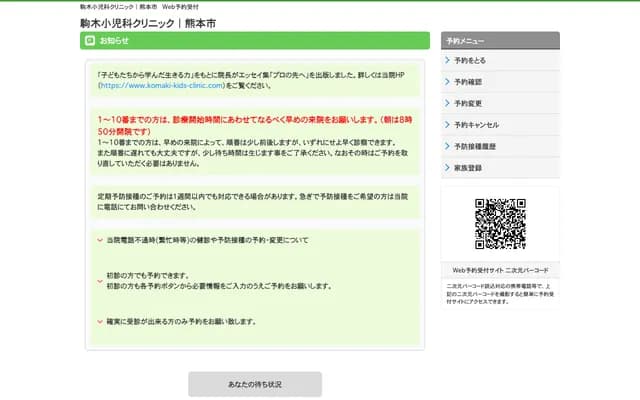Screen dimensions: 640x400
Task: Click the chevron icon beside 予約変更
Action: 447,103
